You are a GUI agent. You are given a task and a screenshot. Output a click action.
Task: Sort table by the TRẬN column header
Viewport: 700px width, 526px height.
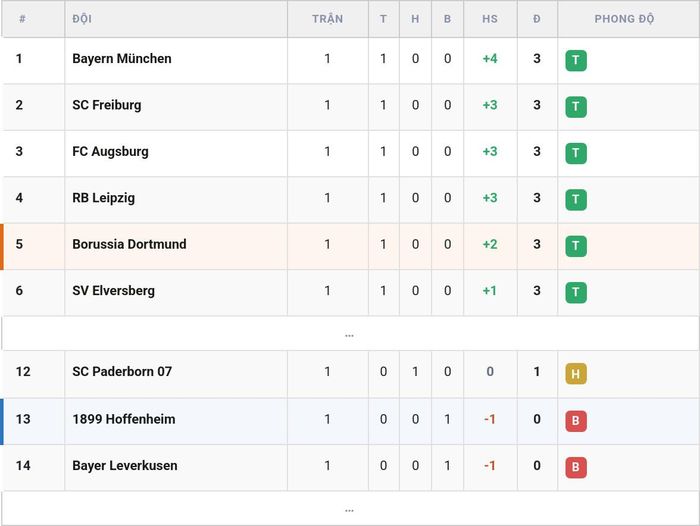(x=327, y=19)
